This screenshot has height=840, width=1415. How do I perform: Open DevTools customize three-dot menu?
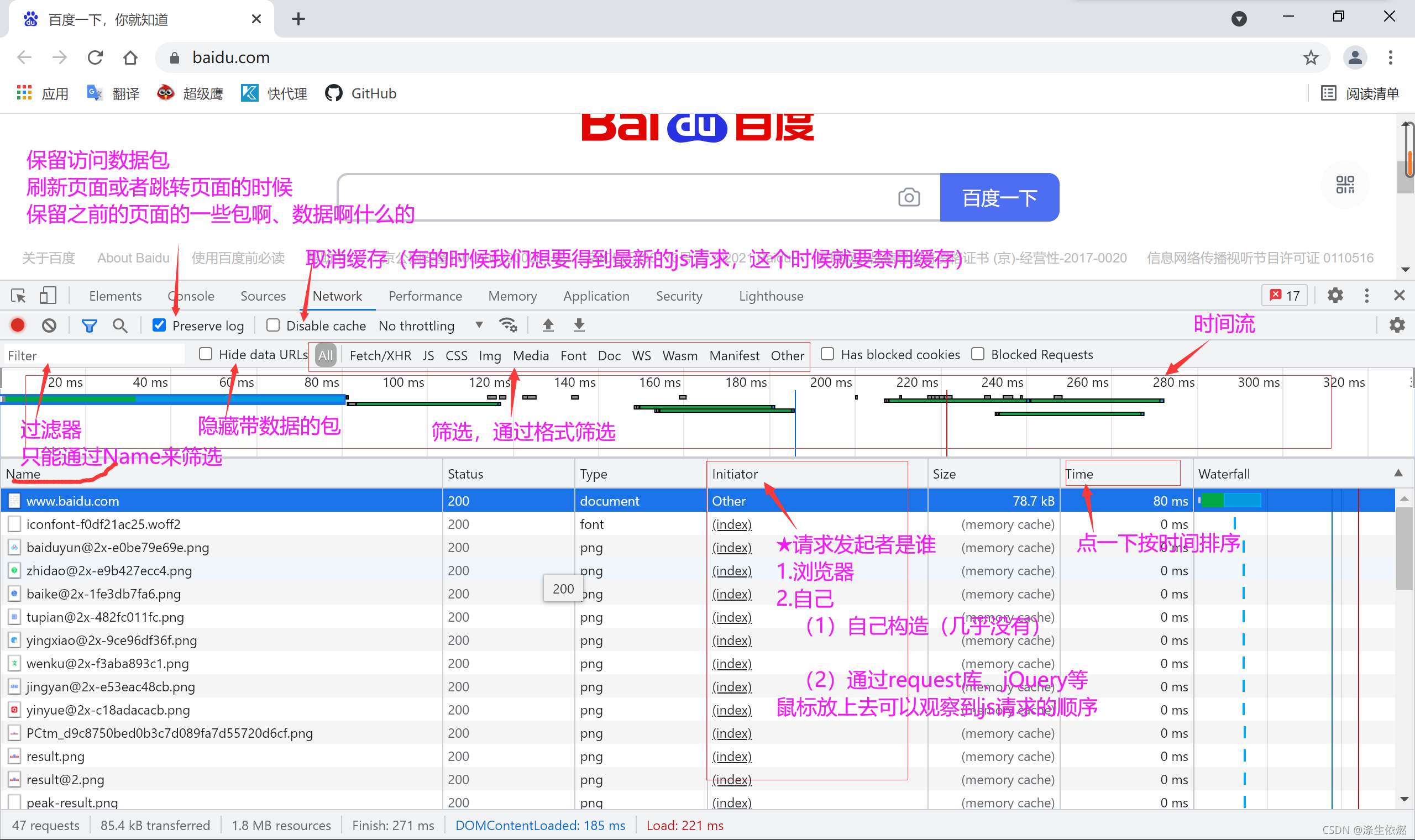pyautogui.click(x=1367, y=296)
